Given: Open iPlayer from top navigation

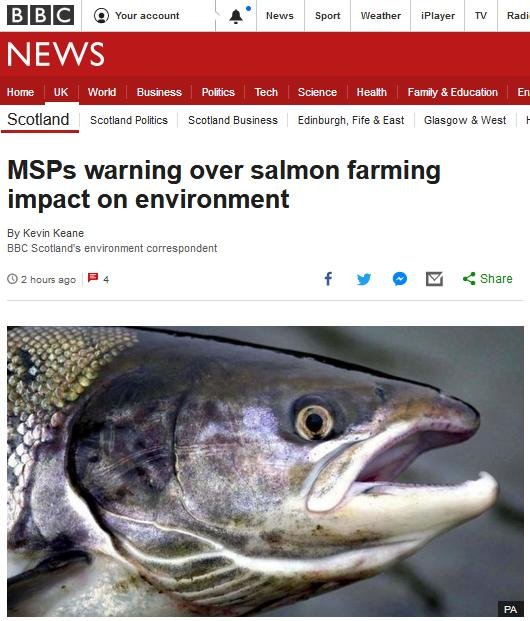Looking at the screenshot, I should point(438,16).
